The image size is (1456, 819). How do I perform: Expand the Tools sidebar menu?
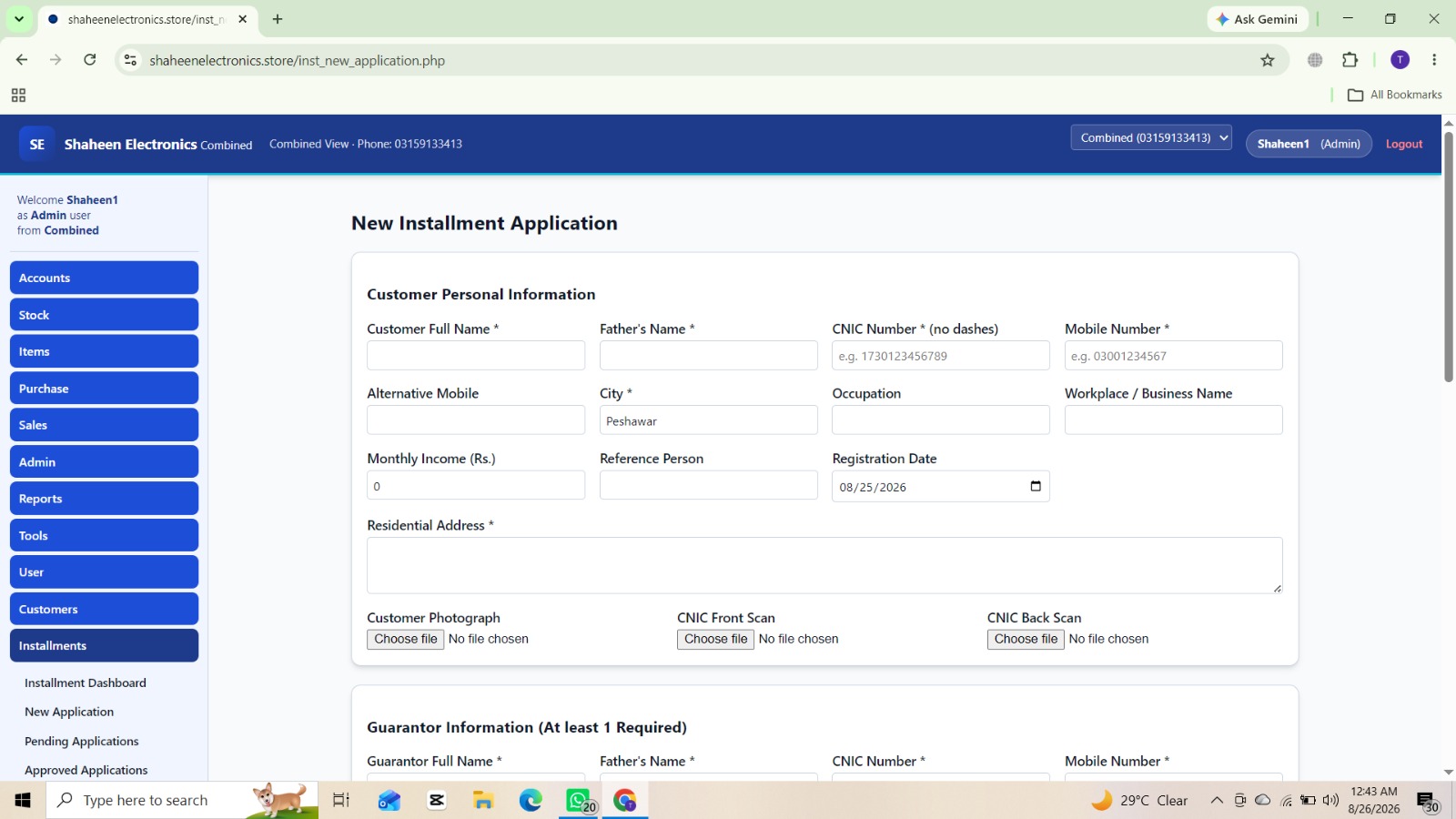pyautogui.click(x=104, y=535)
